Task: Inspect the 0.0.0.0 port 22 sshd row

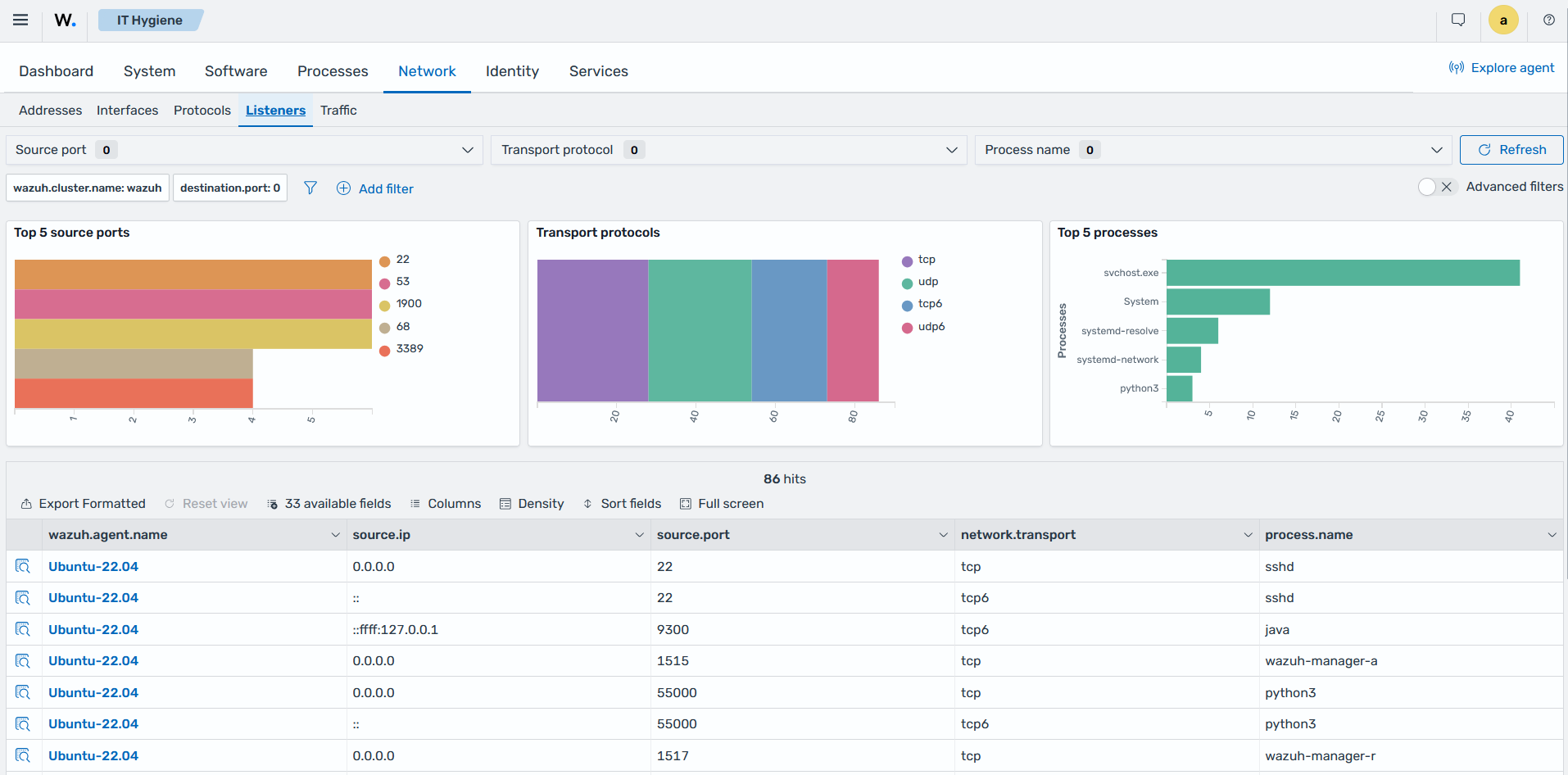Action: [x=23, y=566]
